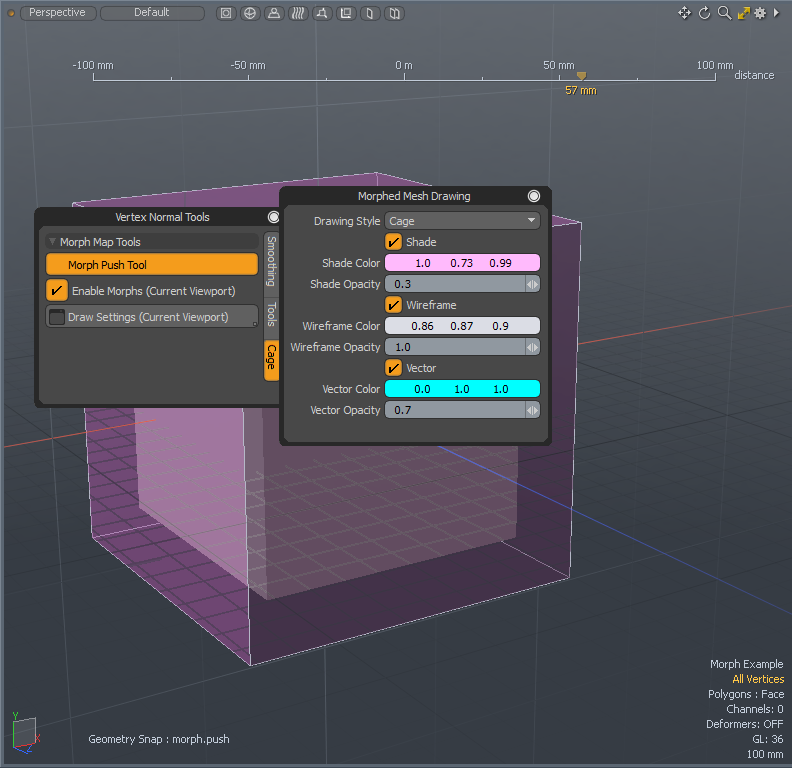Viewport: 792px width, 768px height.
Task: Collapse the Morph Map Tools section
Action: coord(53,242)
